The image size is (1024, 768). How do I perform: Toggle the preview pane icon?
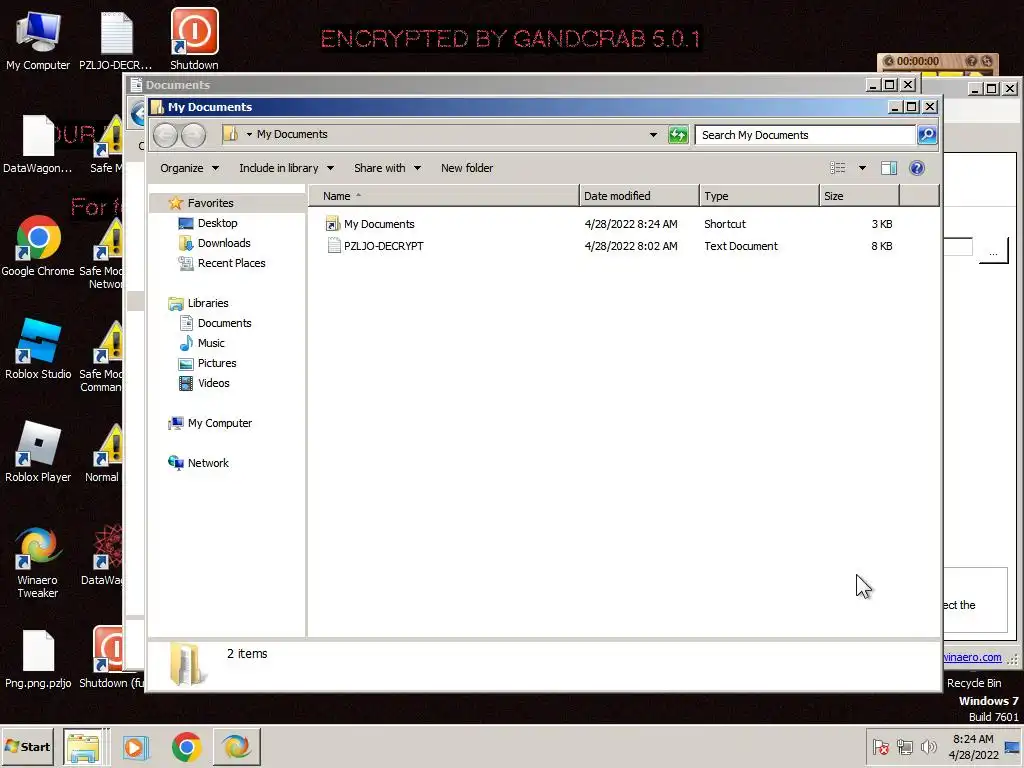[888, 168]
